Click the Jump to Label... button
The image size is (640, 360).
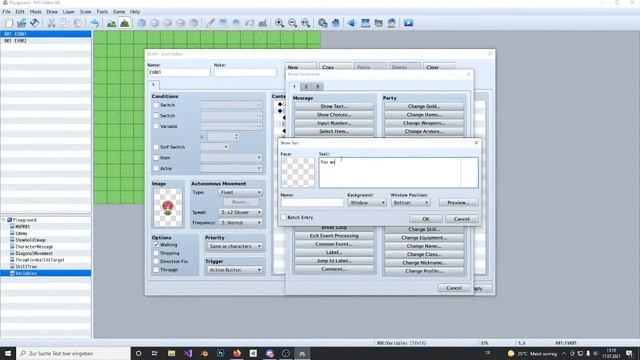[333, 260]
